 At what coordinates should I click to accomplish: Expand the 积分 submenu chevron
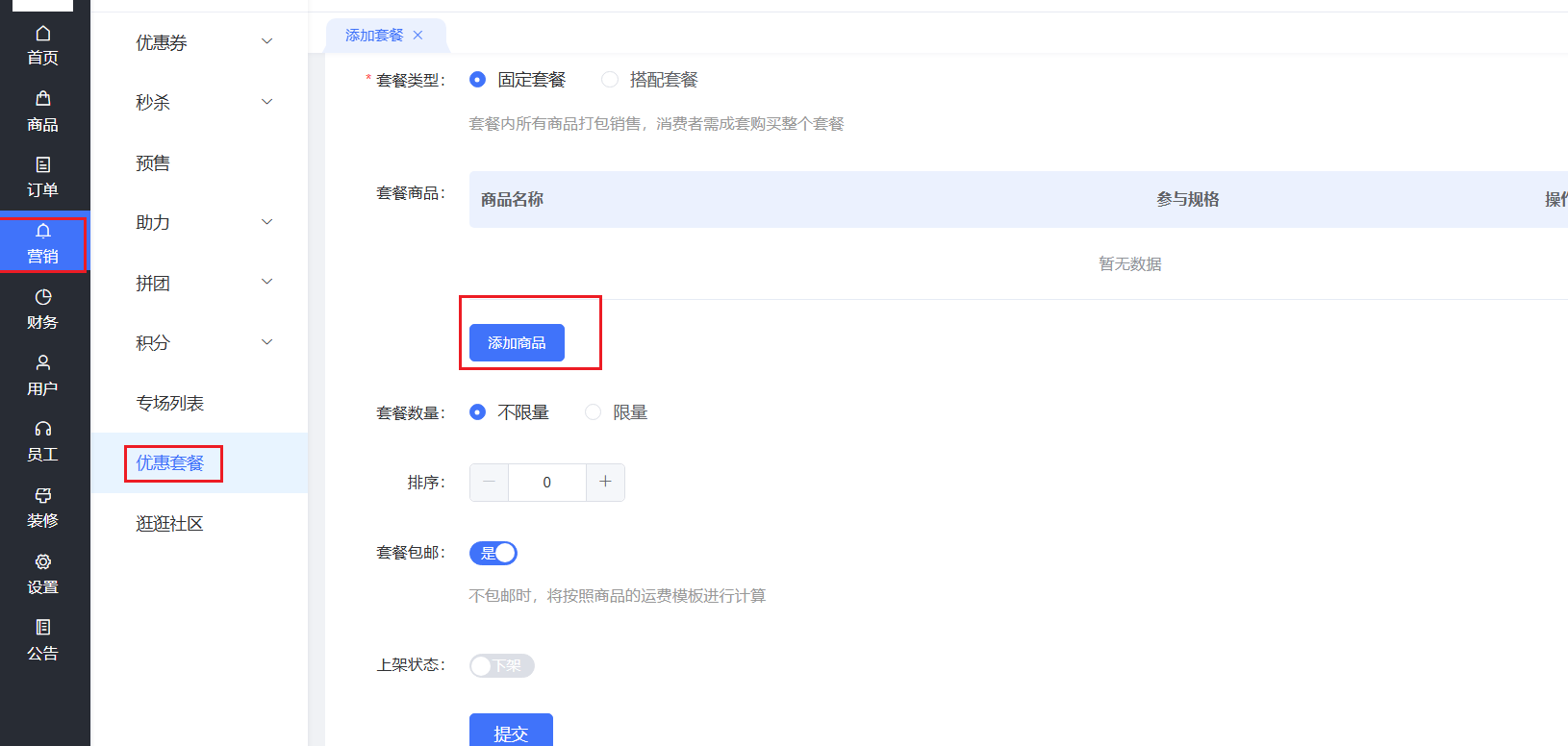pos(267,342)
